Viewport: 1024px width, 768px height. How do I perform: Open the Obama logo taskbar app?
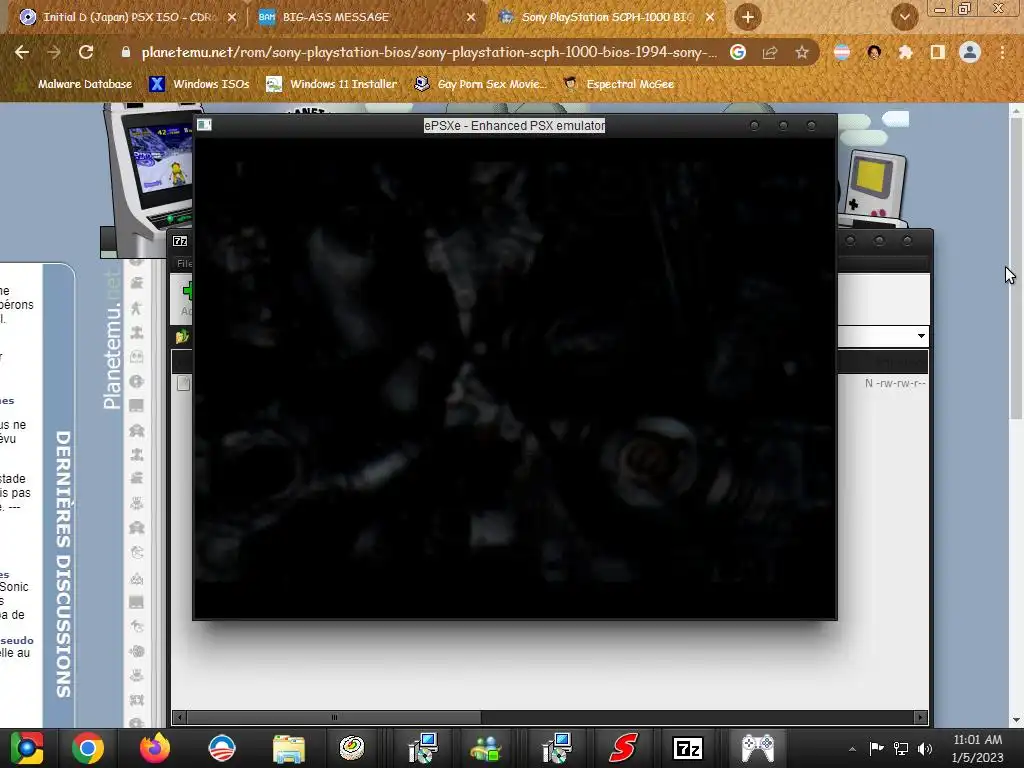pos(221,748)
